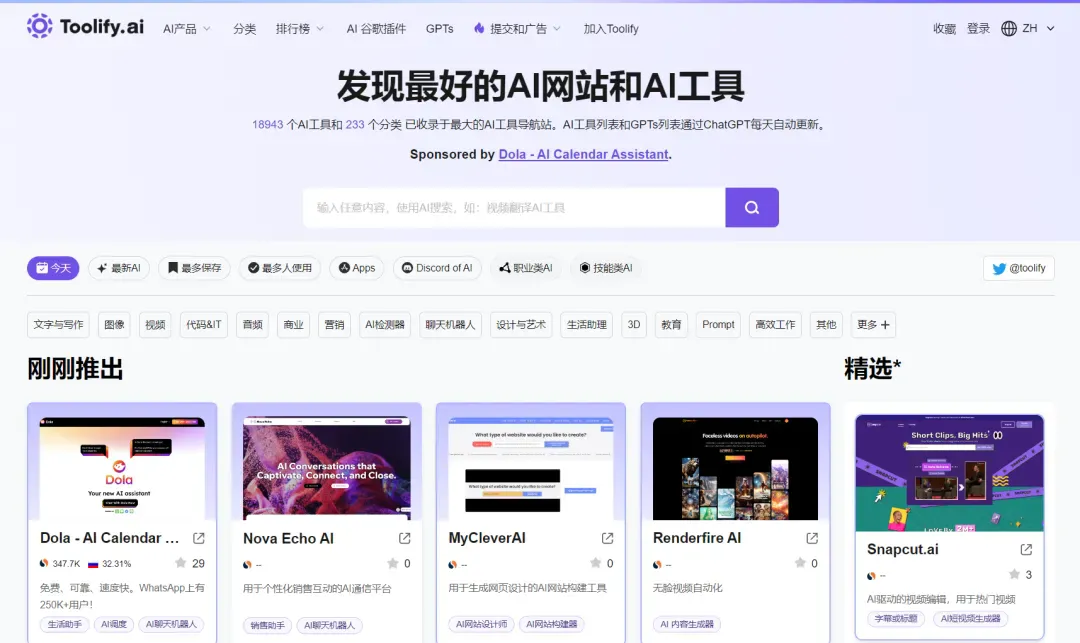
Task: Select the 职业类AI filter tab
Action: [526, 268]
